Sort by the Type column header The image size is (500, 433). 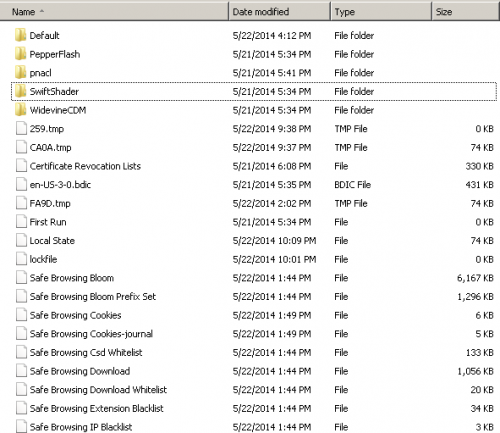click(381, 12)
